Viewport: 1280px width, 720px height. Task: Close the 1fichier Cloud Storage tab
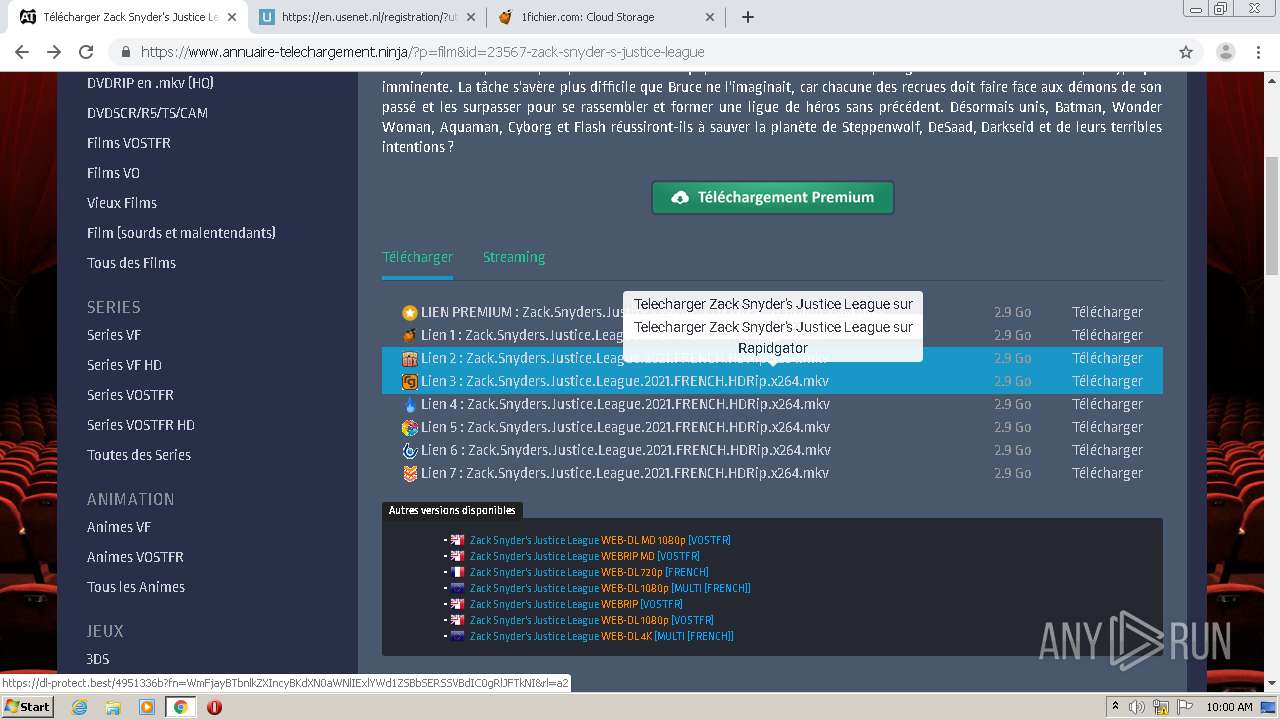tap(710, 17)
